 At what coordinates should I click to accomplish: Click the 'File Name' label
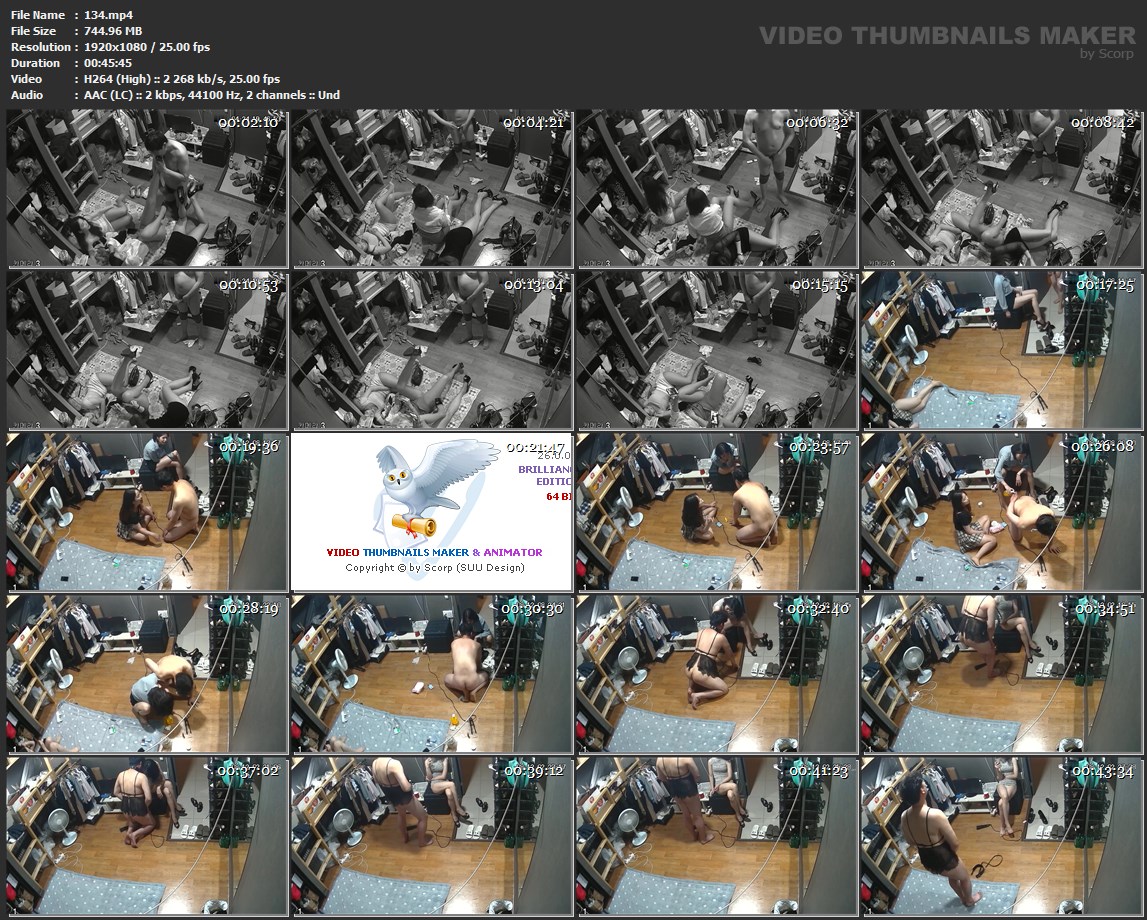pos(38,15)
